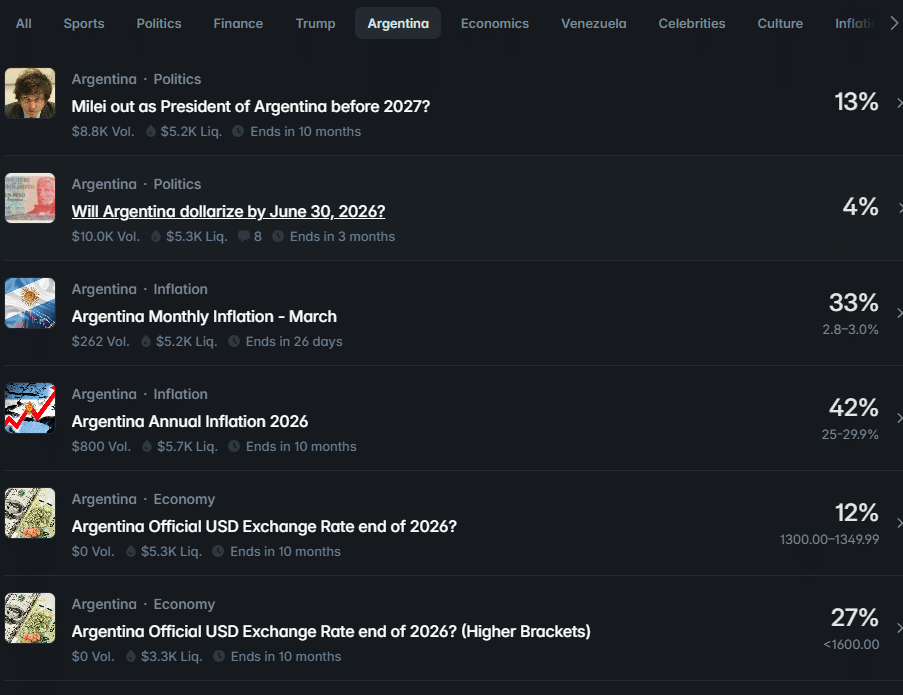
Task: Select the Finance category tab
Action: point(238,23)
